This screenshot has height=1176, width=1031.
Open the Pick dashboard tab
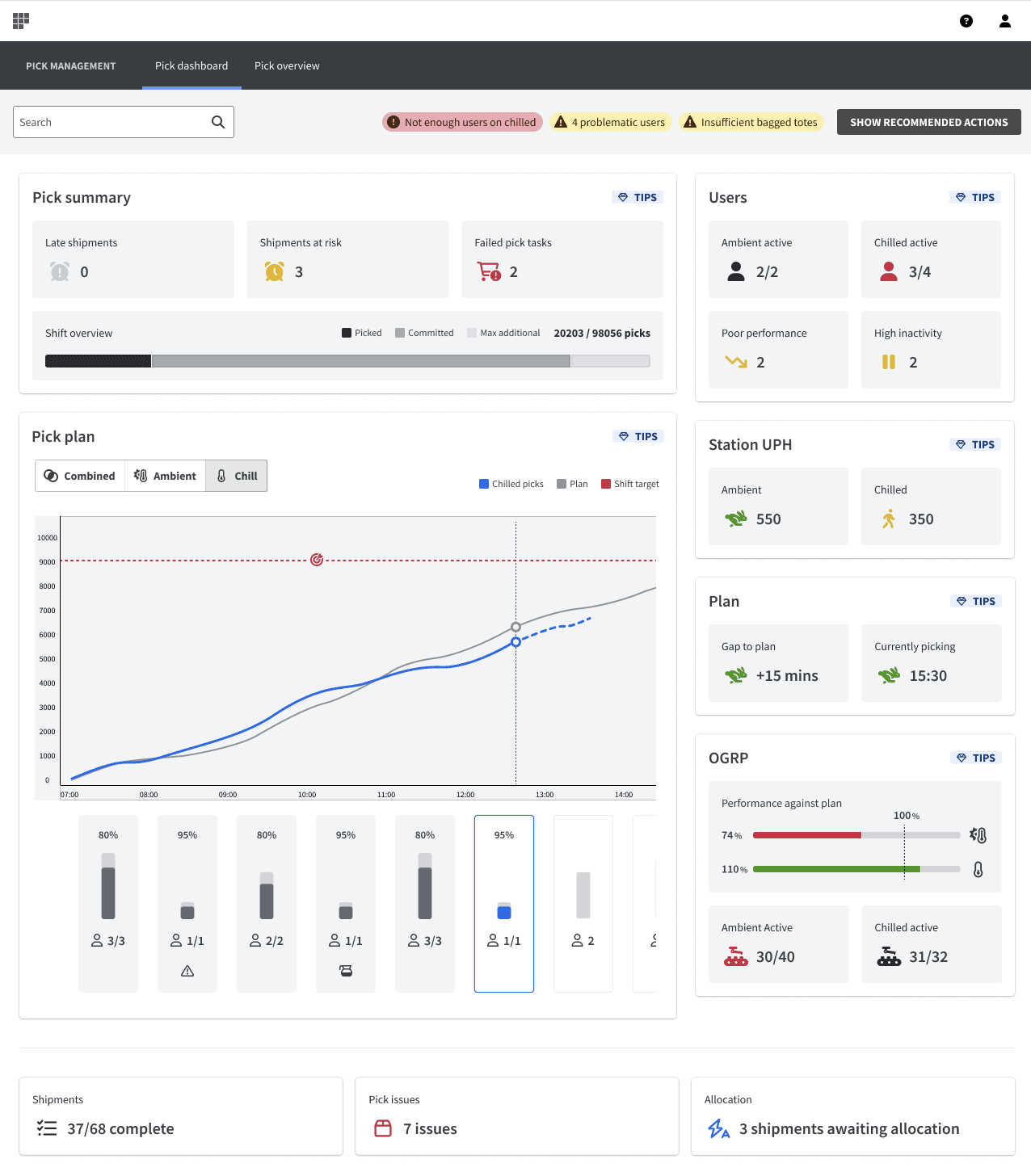[x=191, y=65]
